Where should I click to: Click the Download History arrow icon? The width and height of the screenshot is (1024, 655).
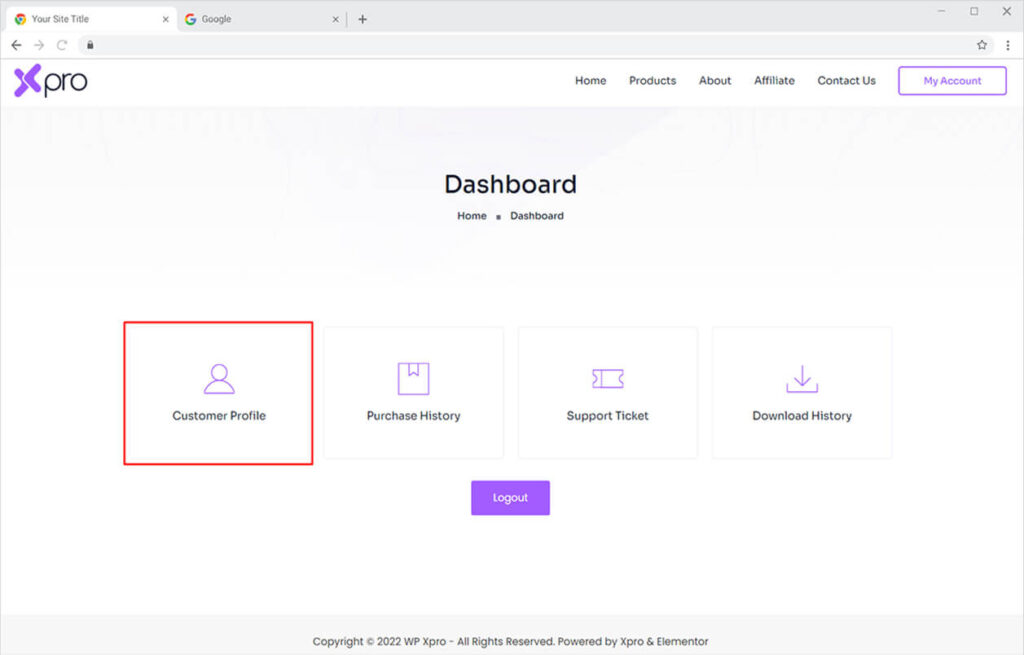coord(802,379)
